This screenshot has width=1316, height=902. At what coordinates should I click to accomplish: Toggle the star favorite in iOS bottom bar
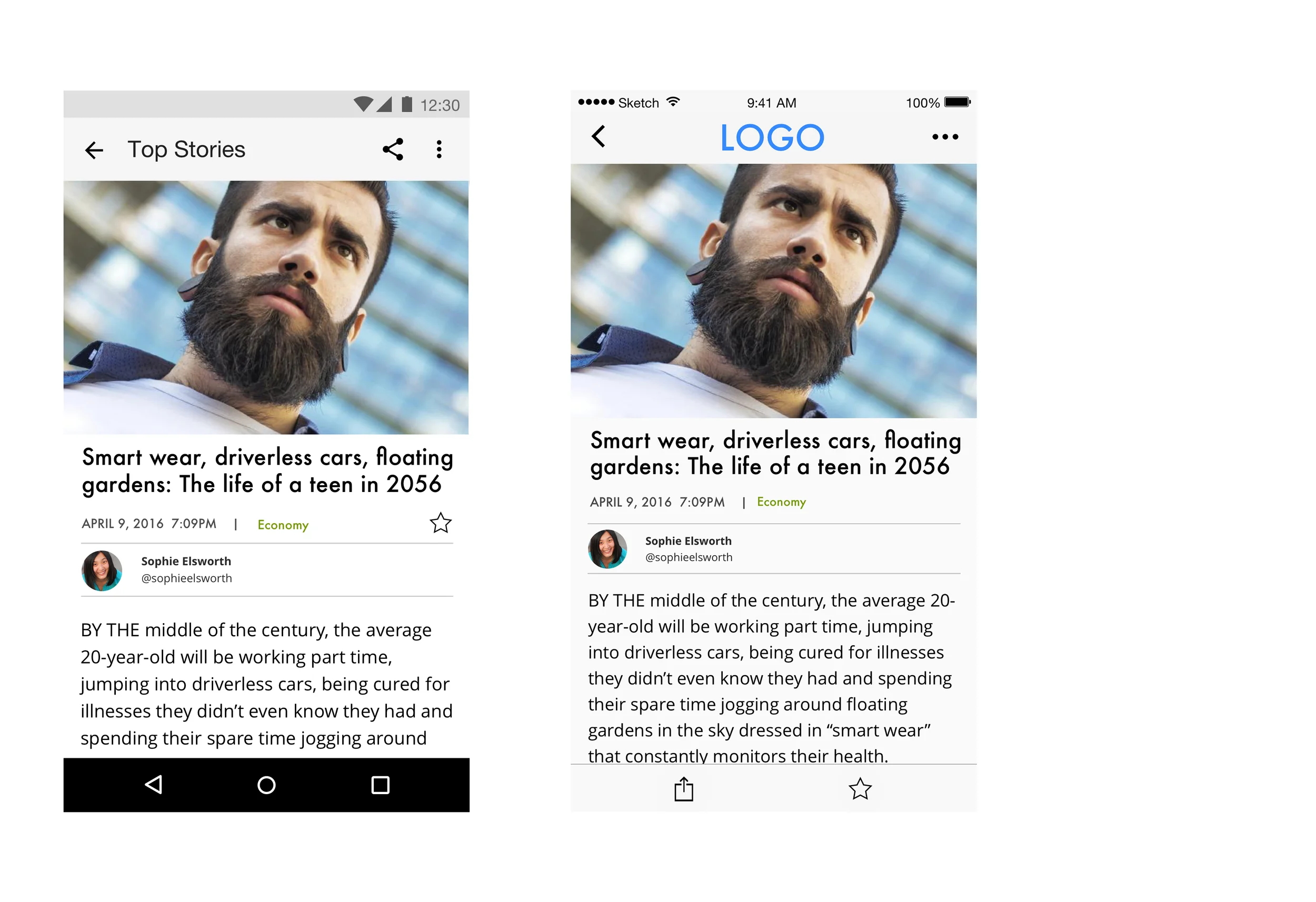[x=860, y=789]
